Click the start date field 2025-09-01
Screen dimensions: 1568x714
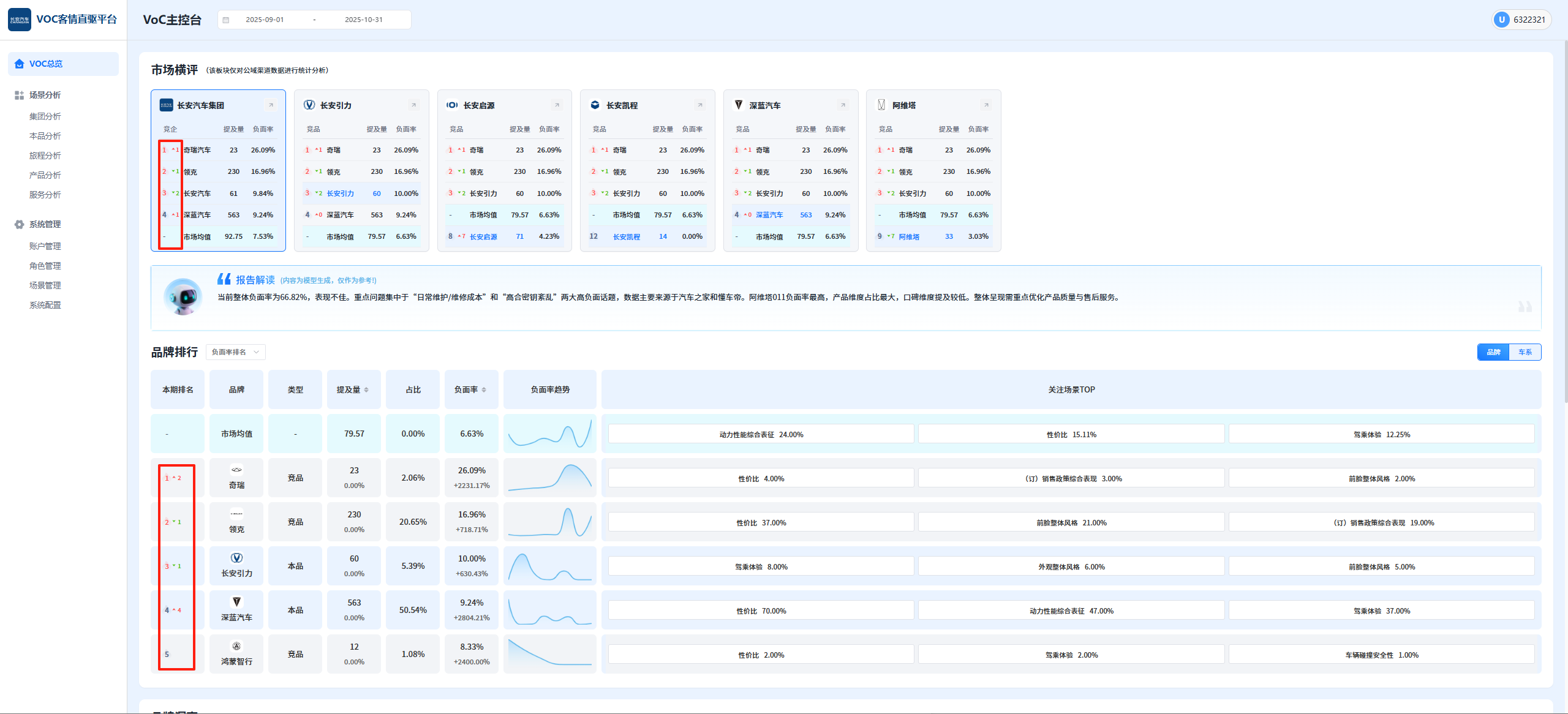(x=265, y=20)
